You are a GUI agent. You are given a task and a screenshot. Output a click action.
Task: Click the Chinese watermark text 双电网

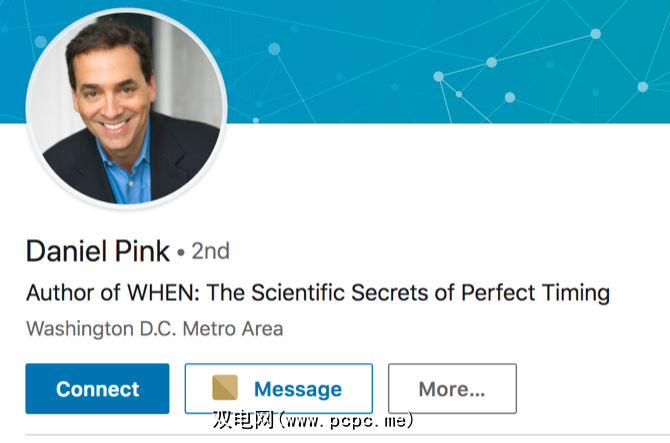[x=243, y=421]
